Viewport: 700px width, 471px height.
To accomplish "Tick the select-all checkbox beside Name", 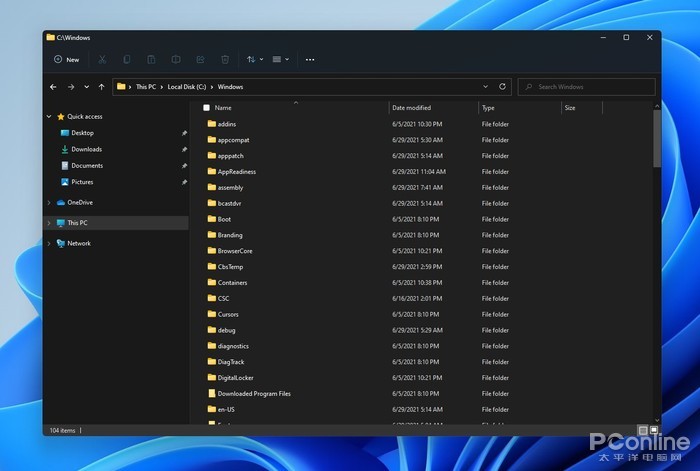I will pos(207,107).
